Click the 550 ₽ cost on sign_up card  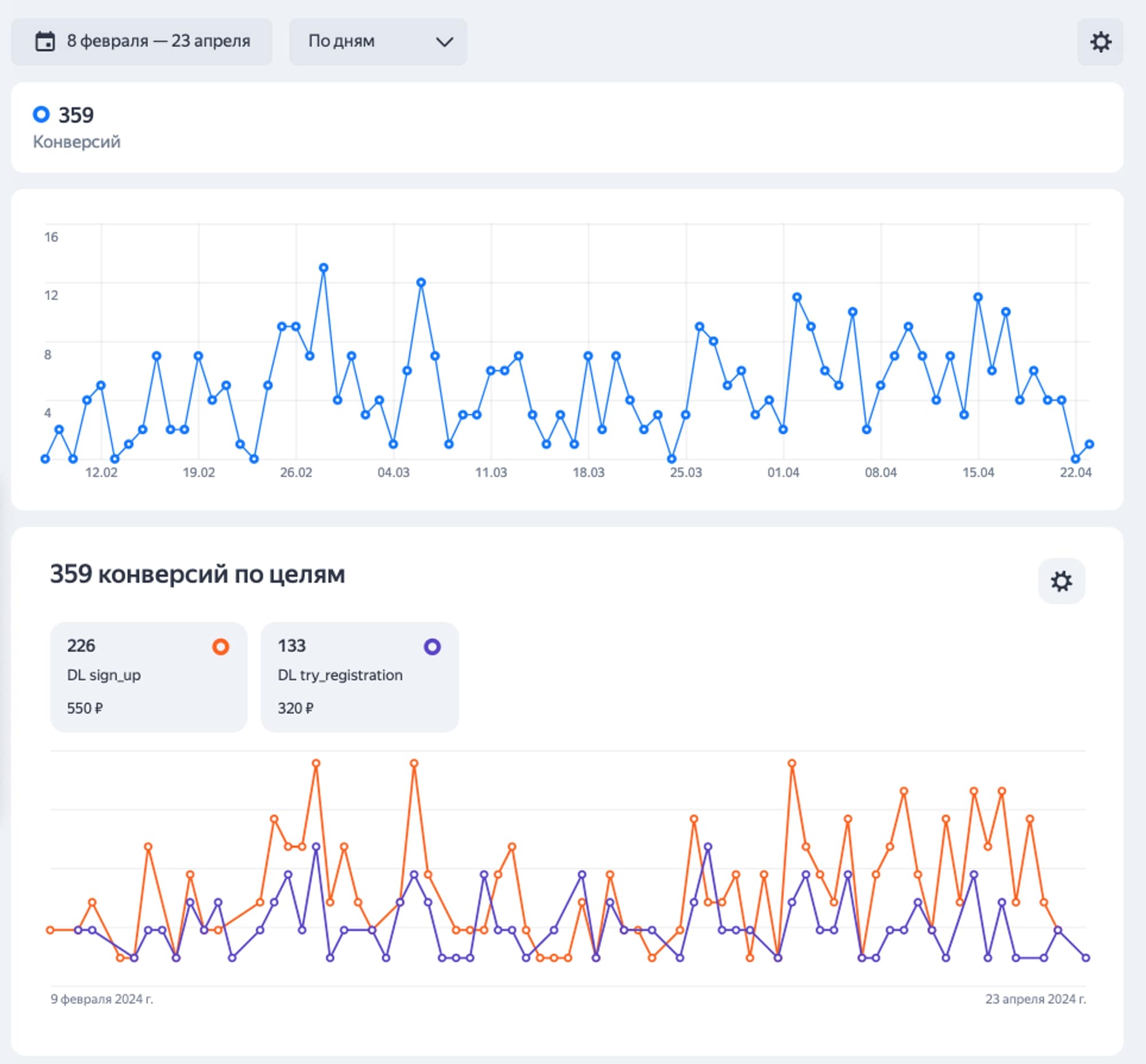(x=85, y=708)
